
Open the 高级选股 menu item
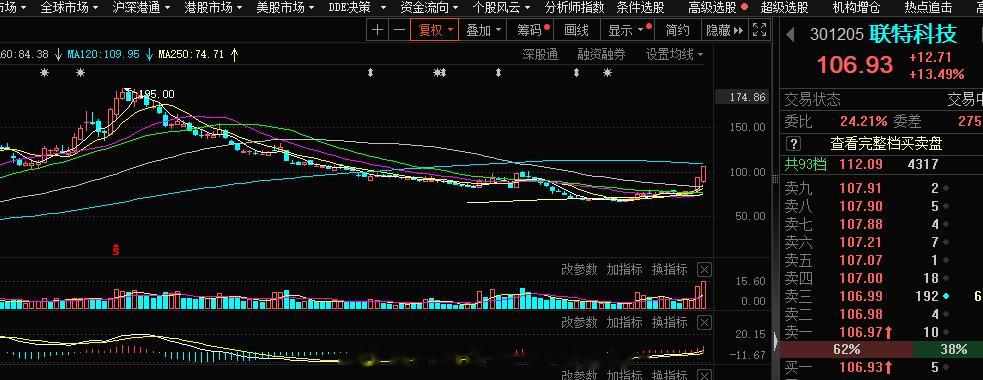click(x=712, y=8)
